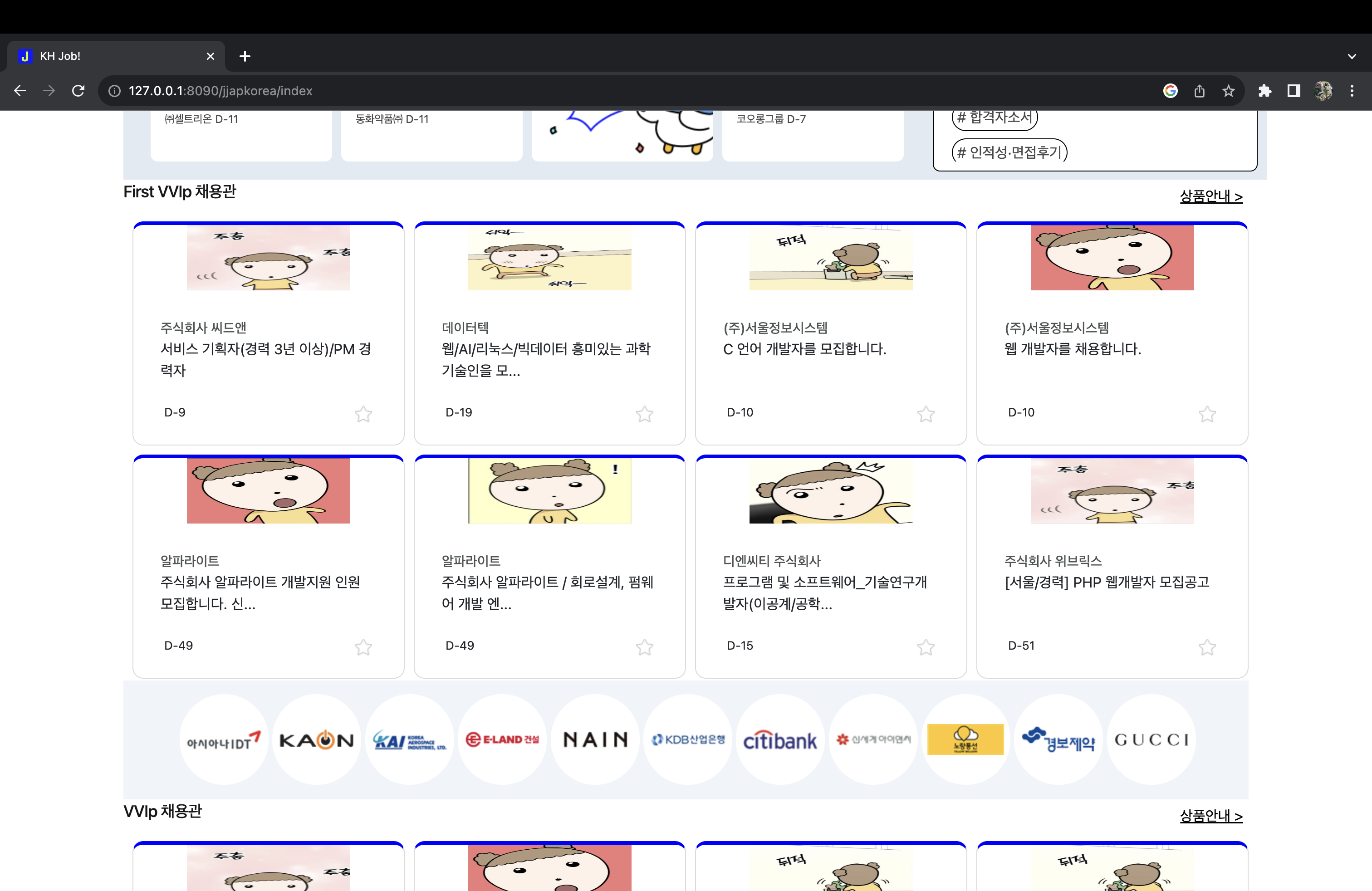Switch to the KH Job! browser tab

87,56
